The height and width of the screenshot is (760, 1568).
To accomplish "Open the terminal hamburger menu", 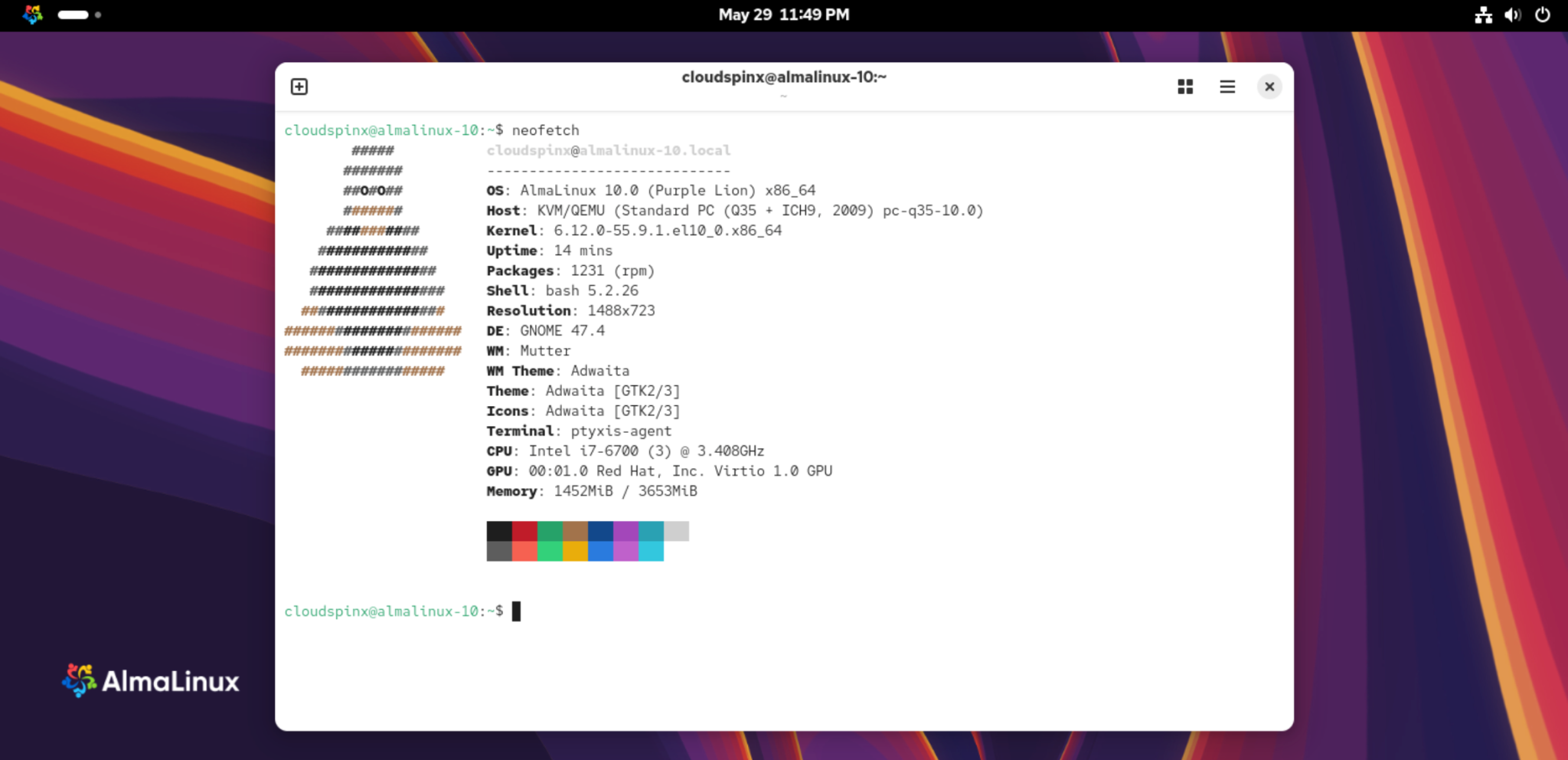I will click(1227, 87).
